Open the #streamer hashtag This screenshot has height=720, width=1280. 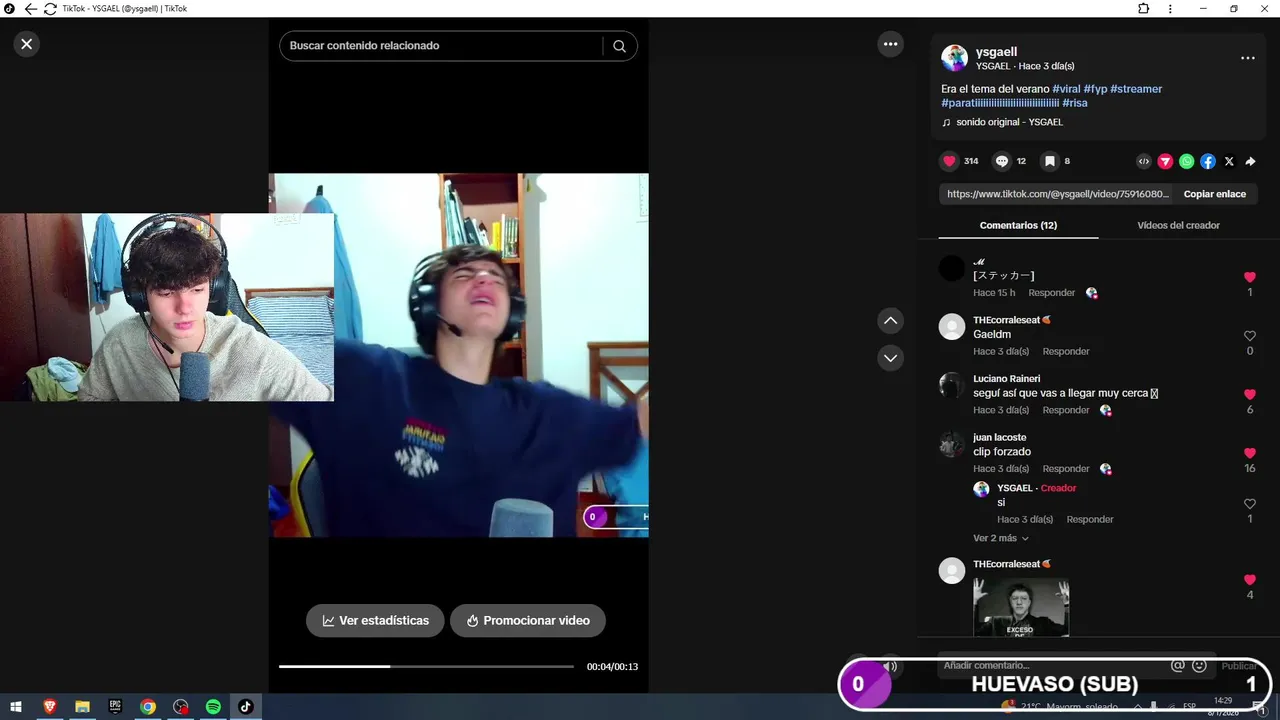click(x=1136, y=89)
